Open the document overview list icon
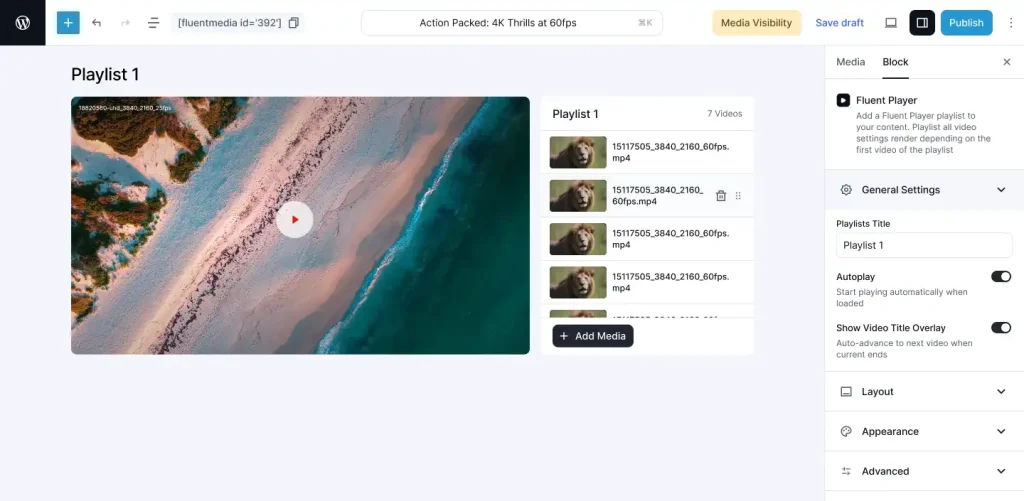1024x501 pixels. [153, 23]
